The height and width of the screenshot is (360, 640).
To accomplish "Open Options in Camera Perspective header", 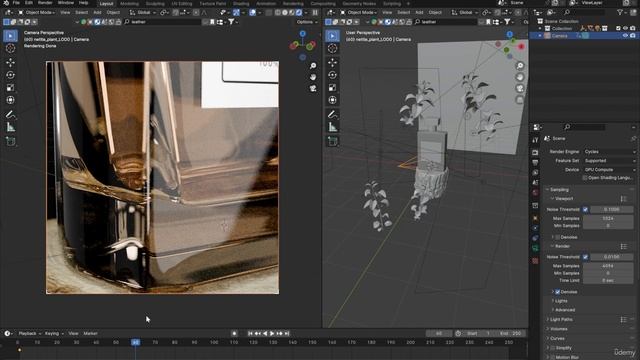I will (x=307, y=22).
